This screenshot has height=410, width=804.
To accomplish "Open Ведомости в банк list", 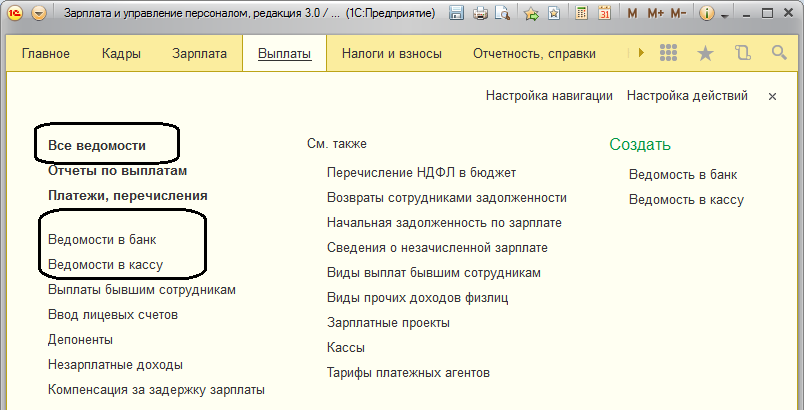I will [x=102, y=239].
